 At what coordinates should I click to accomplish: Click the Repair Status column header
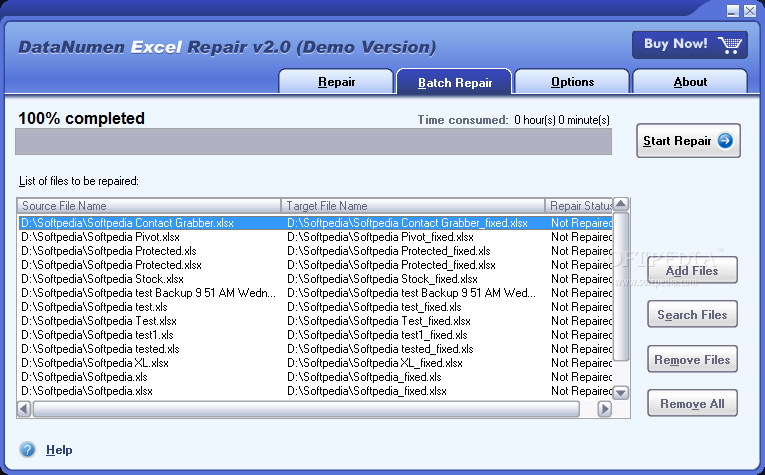[x=579, y=206]
